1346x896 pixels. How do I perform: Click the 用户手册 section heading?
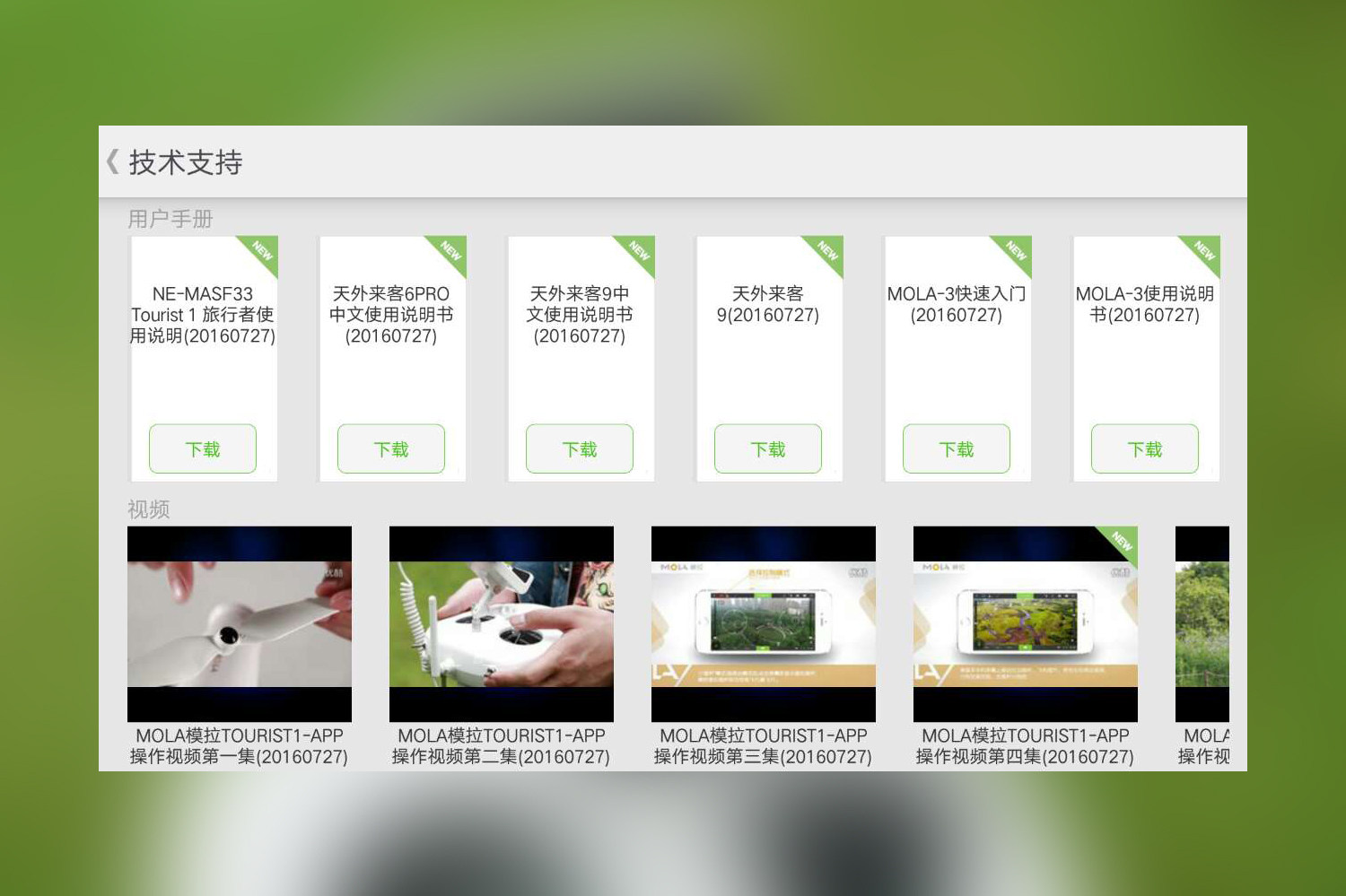coord(170,219)
